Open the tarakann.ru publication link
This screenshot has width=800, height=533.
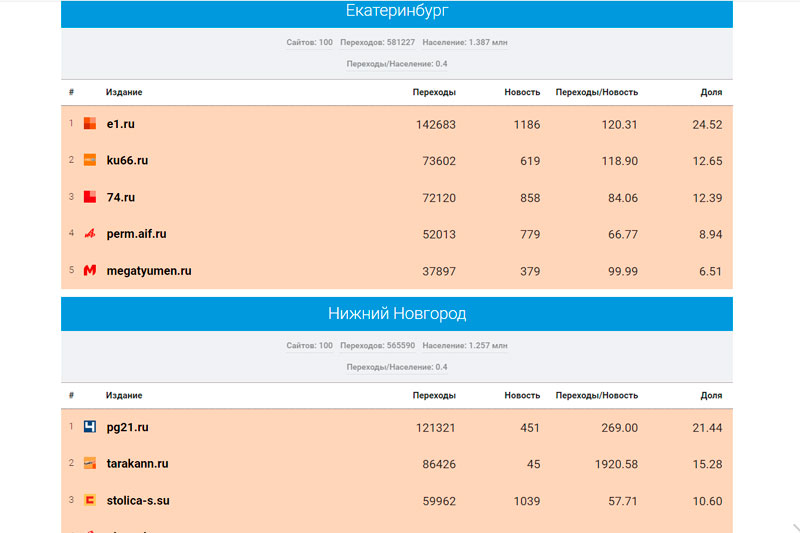point(137,464)
